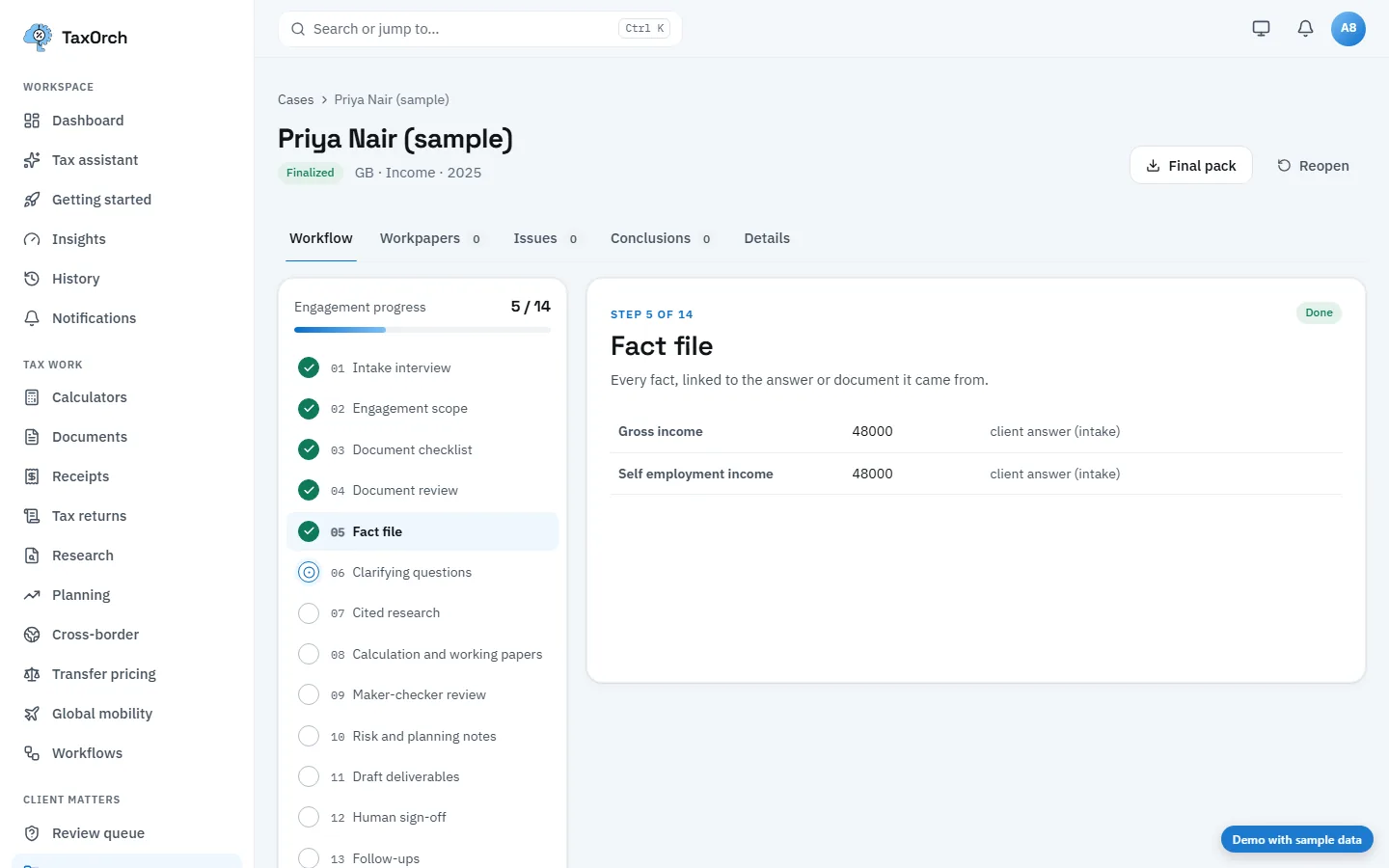
Task: Open the Documents file icon
Action: [x=32, y=437]
